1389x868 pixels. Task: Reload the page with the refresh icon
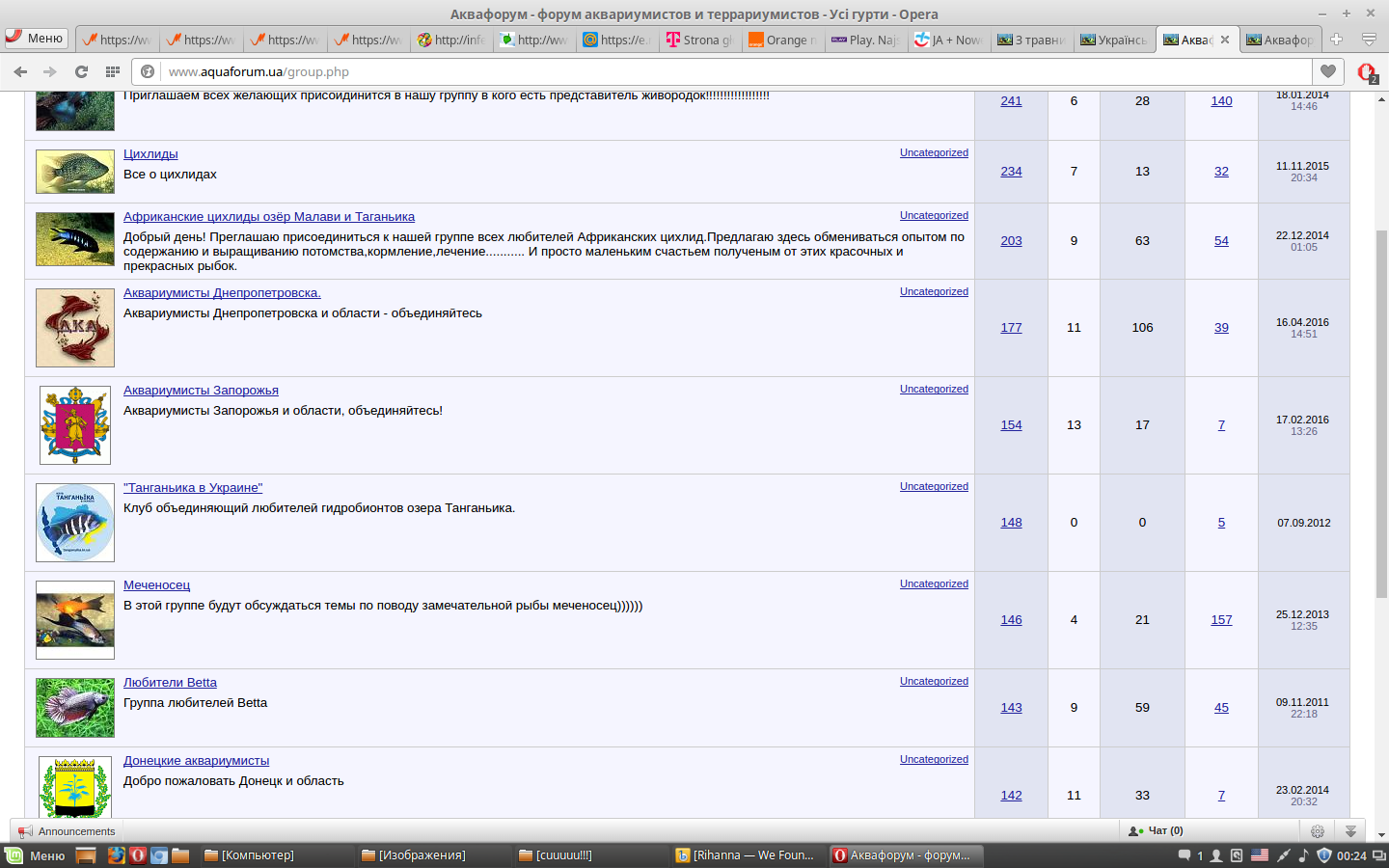tap(82, 71)
